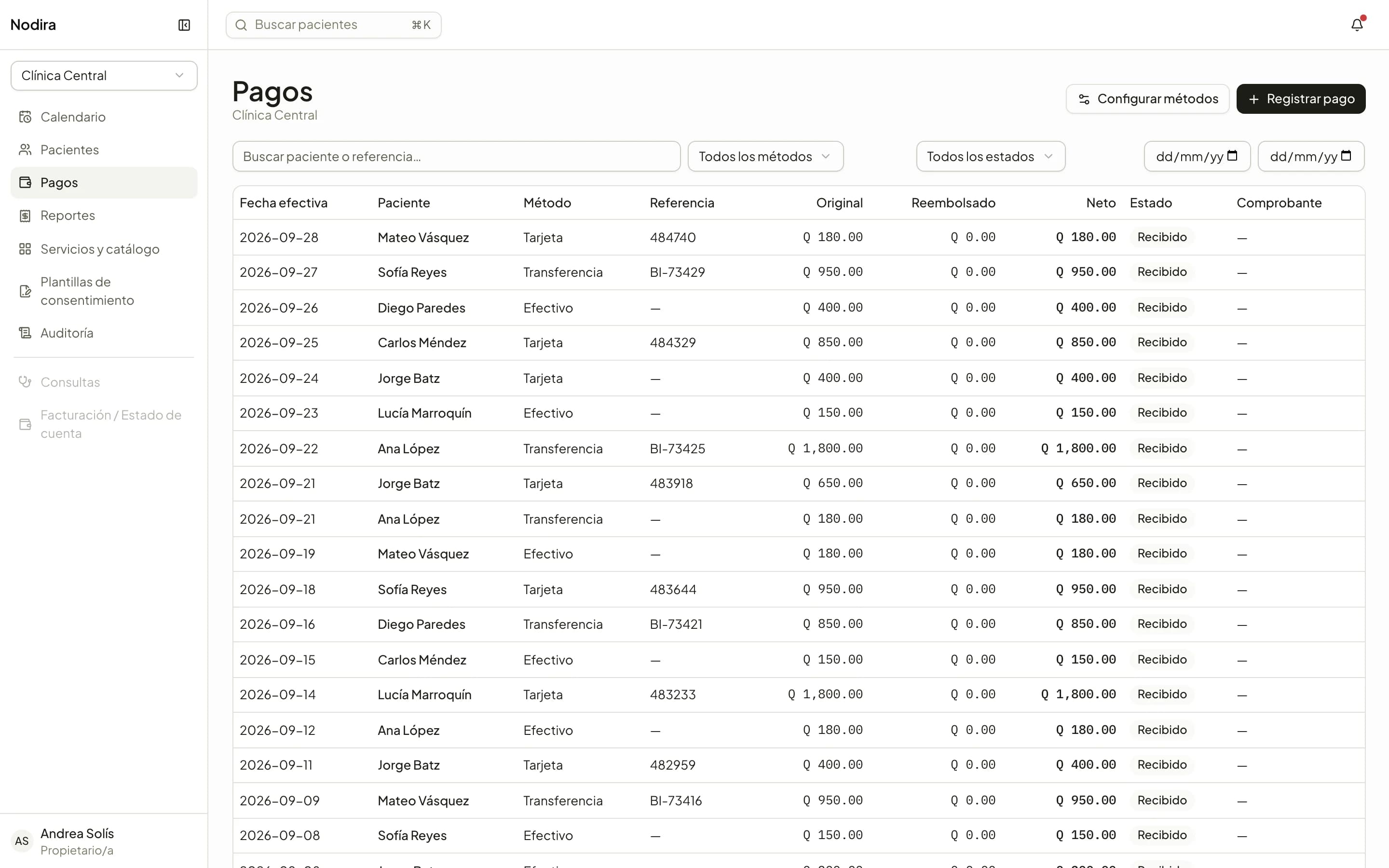Click the Neto column header
The width and height of the screenshot is (1389, 868).
pos(1101,203)
